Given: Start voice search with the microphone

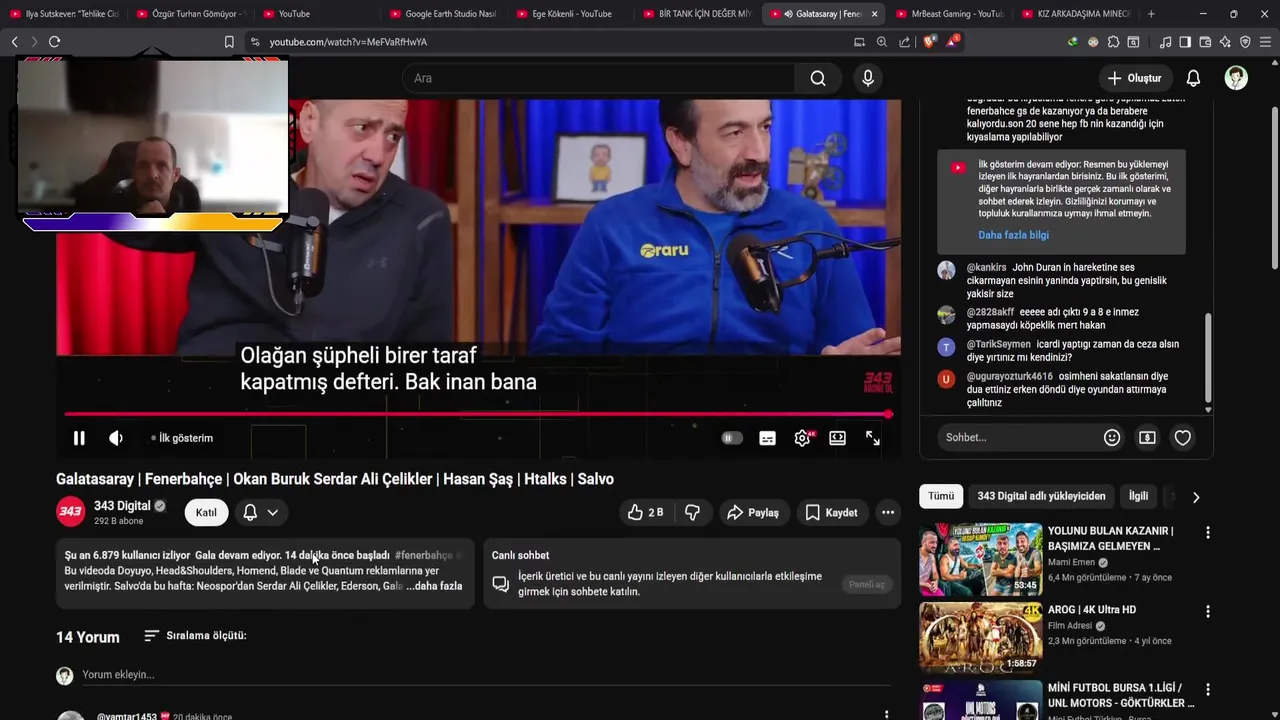Looking at the screenshot, I should 868,78.
